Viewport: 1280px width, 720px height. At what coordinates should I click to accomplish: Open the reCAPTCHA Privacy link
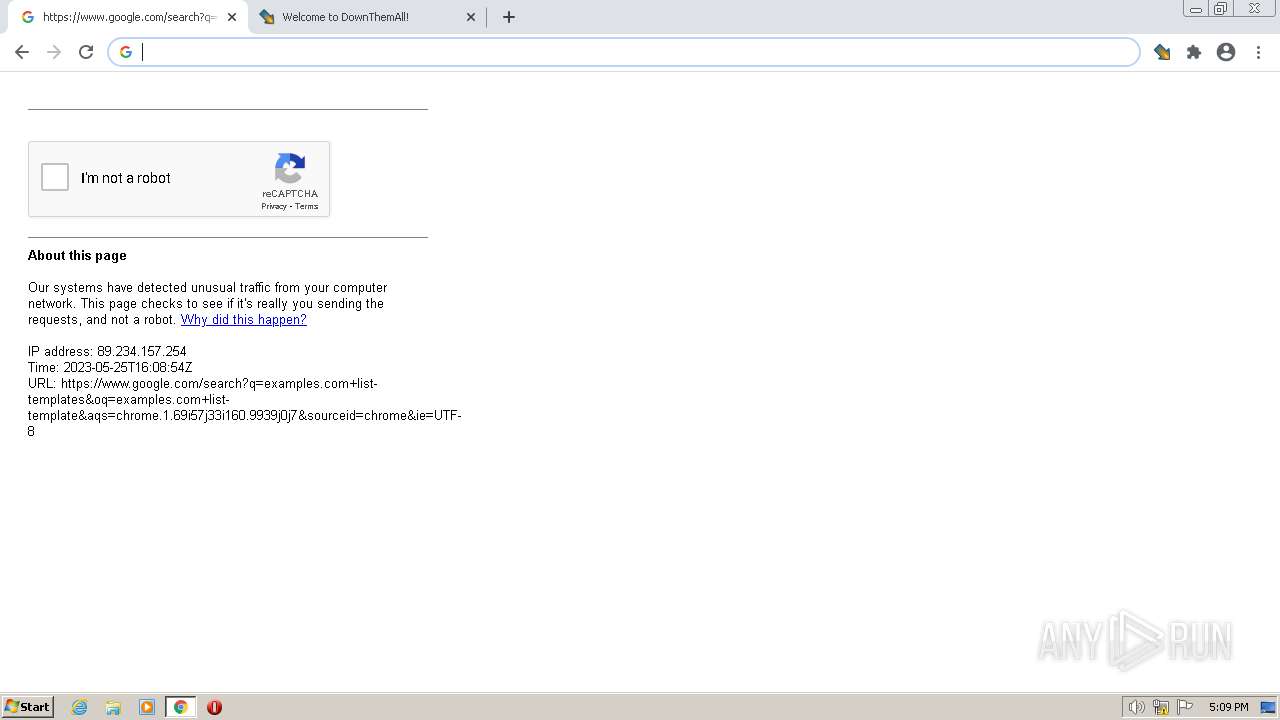coord(274,207)
